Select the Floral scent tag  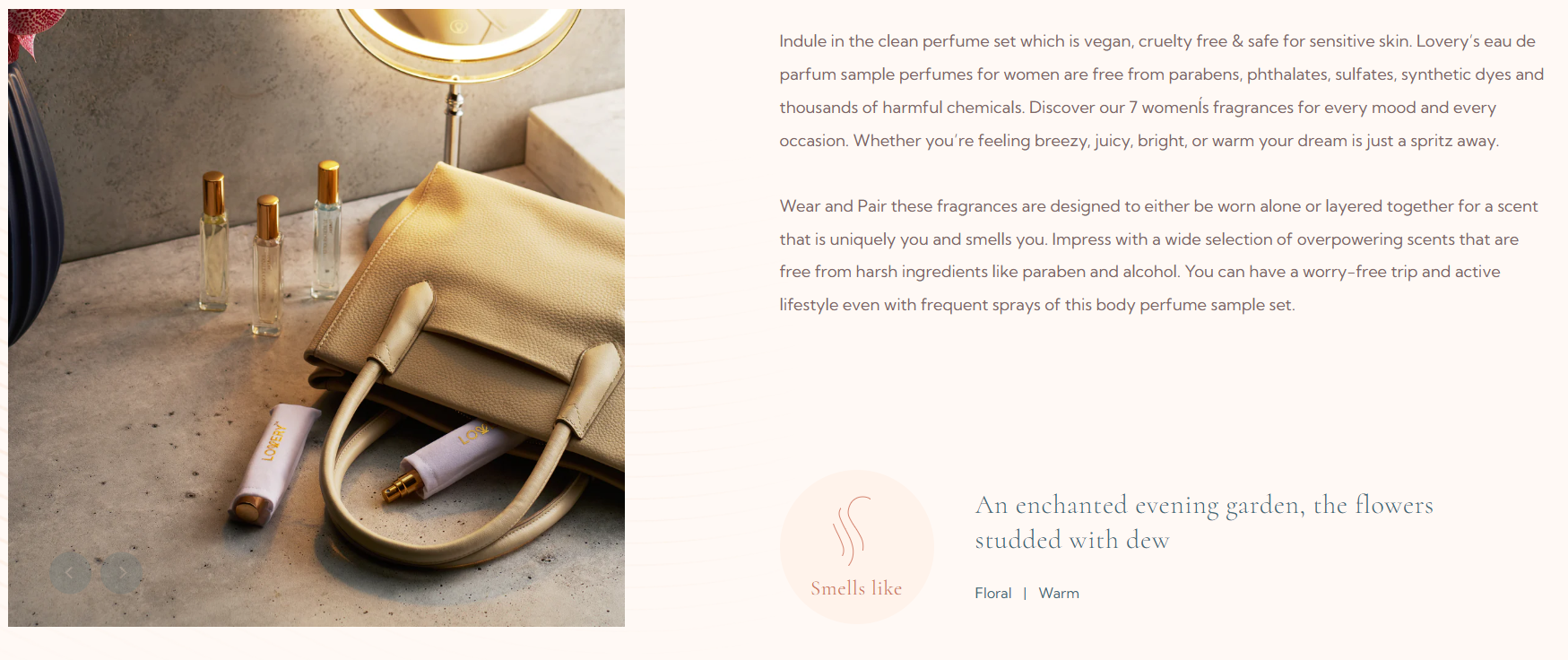point(992,593)
